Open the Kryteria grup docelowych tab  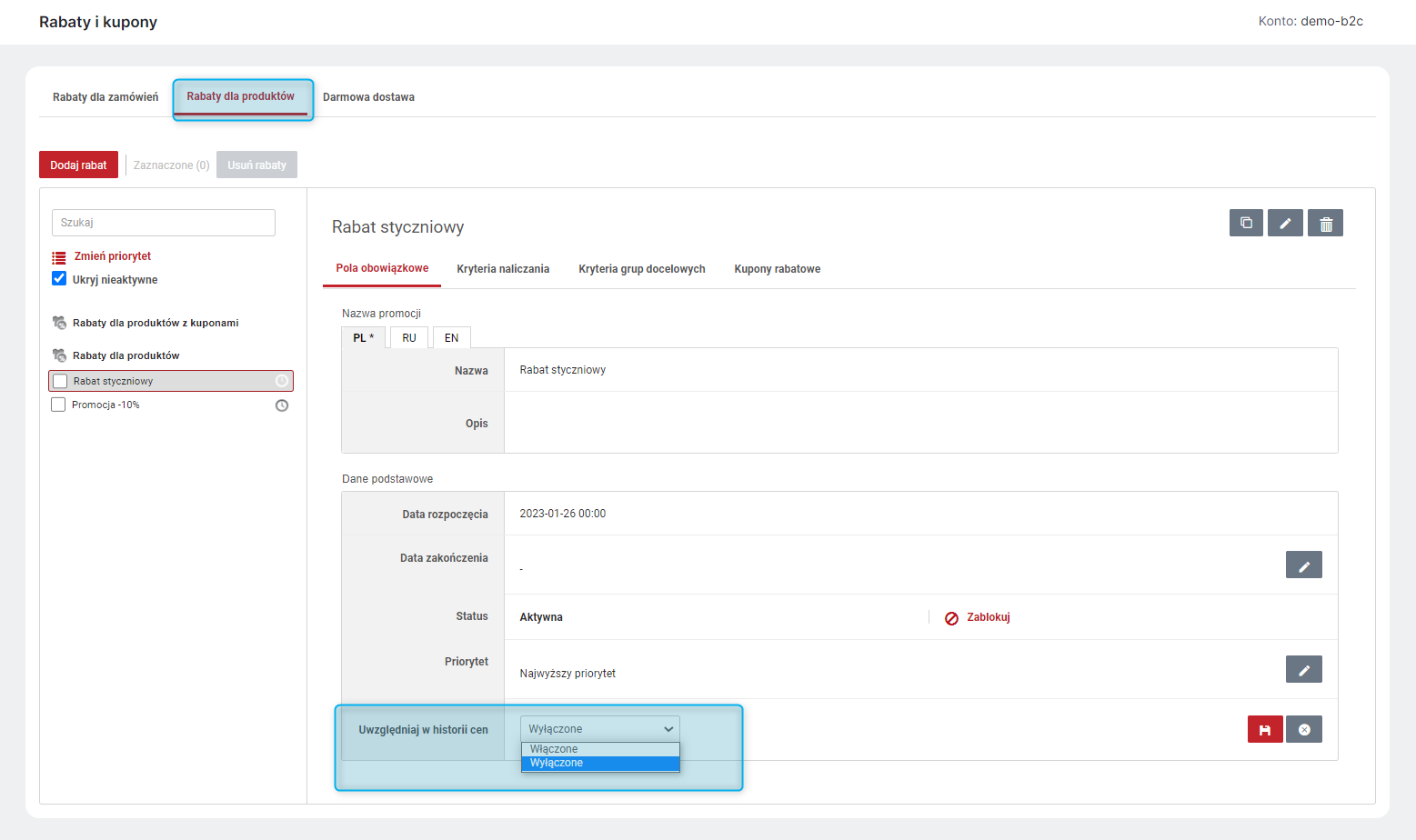642,269
